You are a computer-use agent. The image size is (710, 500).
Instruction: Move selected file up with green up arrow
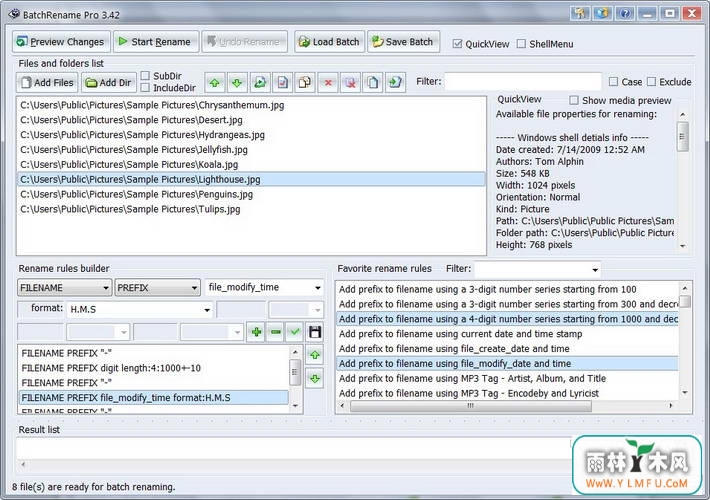tap(215, 82)
